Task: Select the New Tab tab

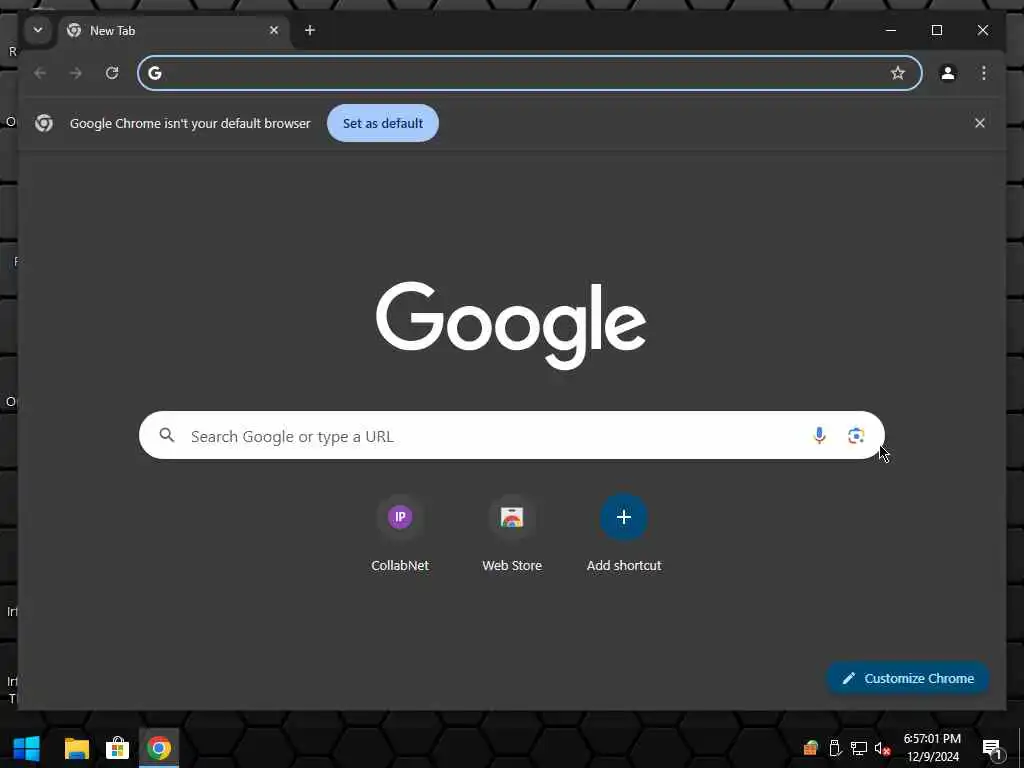Action: pos(174,31)
